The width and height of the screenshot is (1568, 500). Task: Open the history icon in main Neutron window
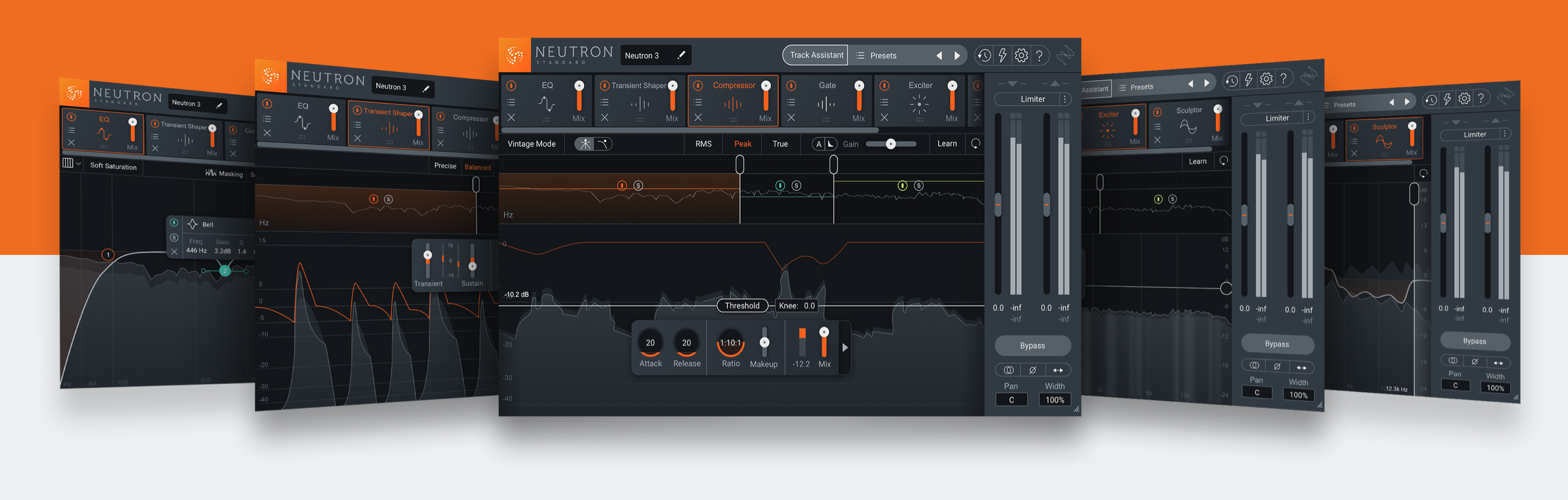(984, 56)
